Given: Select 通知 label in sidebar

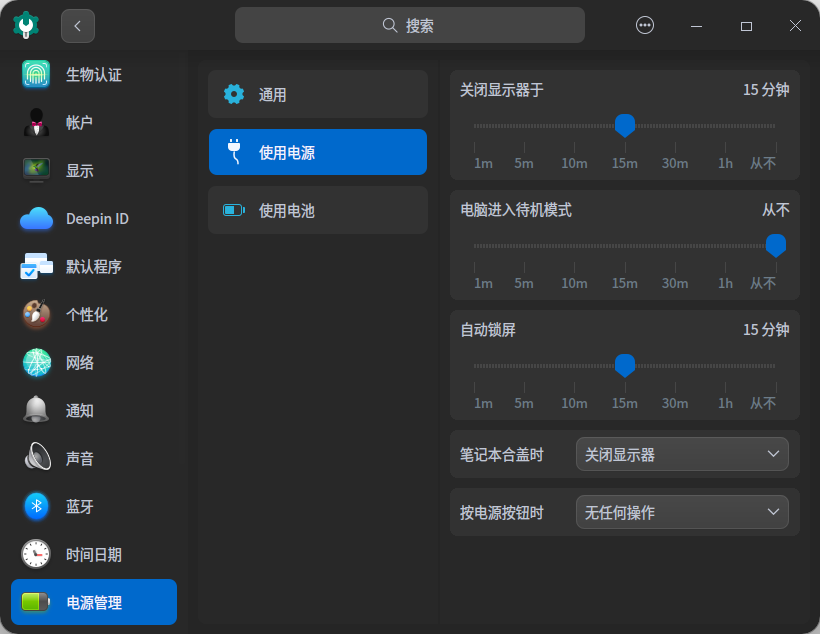Looking at the screenshot, I should coord(80,411).
